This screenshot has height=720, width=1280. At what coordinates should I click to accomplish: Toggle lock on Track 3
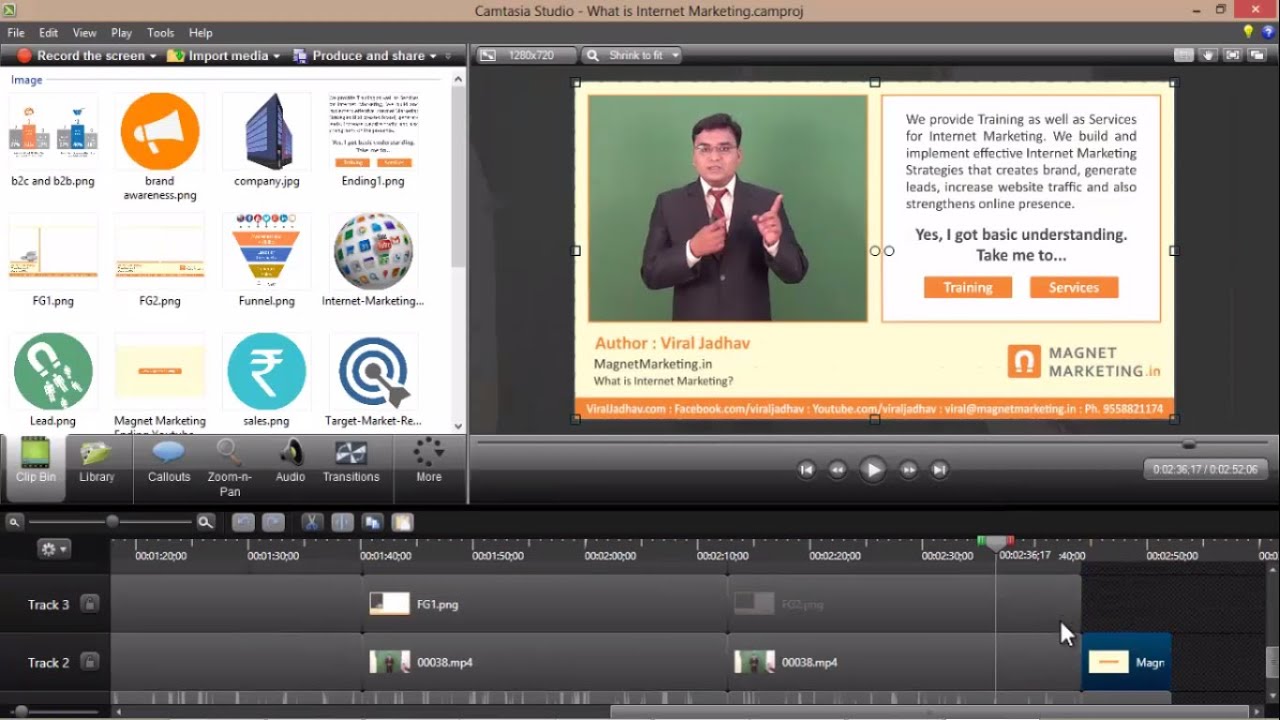[x=89, y=604]
